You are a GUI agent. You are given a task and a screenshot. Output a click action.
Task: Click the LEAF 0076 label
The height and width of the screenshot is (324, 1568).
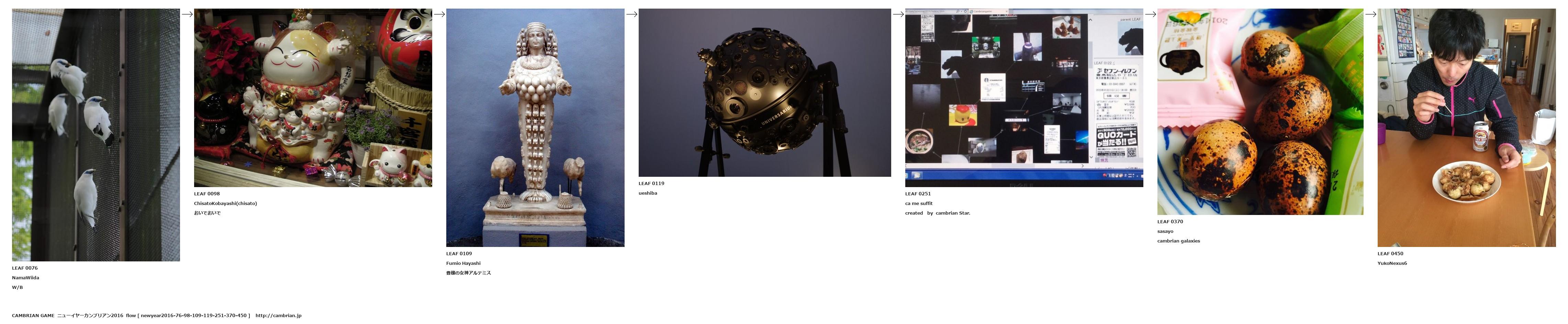point(25,268)
